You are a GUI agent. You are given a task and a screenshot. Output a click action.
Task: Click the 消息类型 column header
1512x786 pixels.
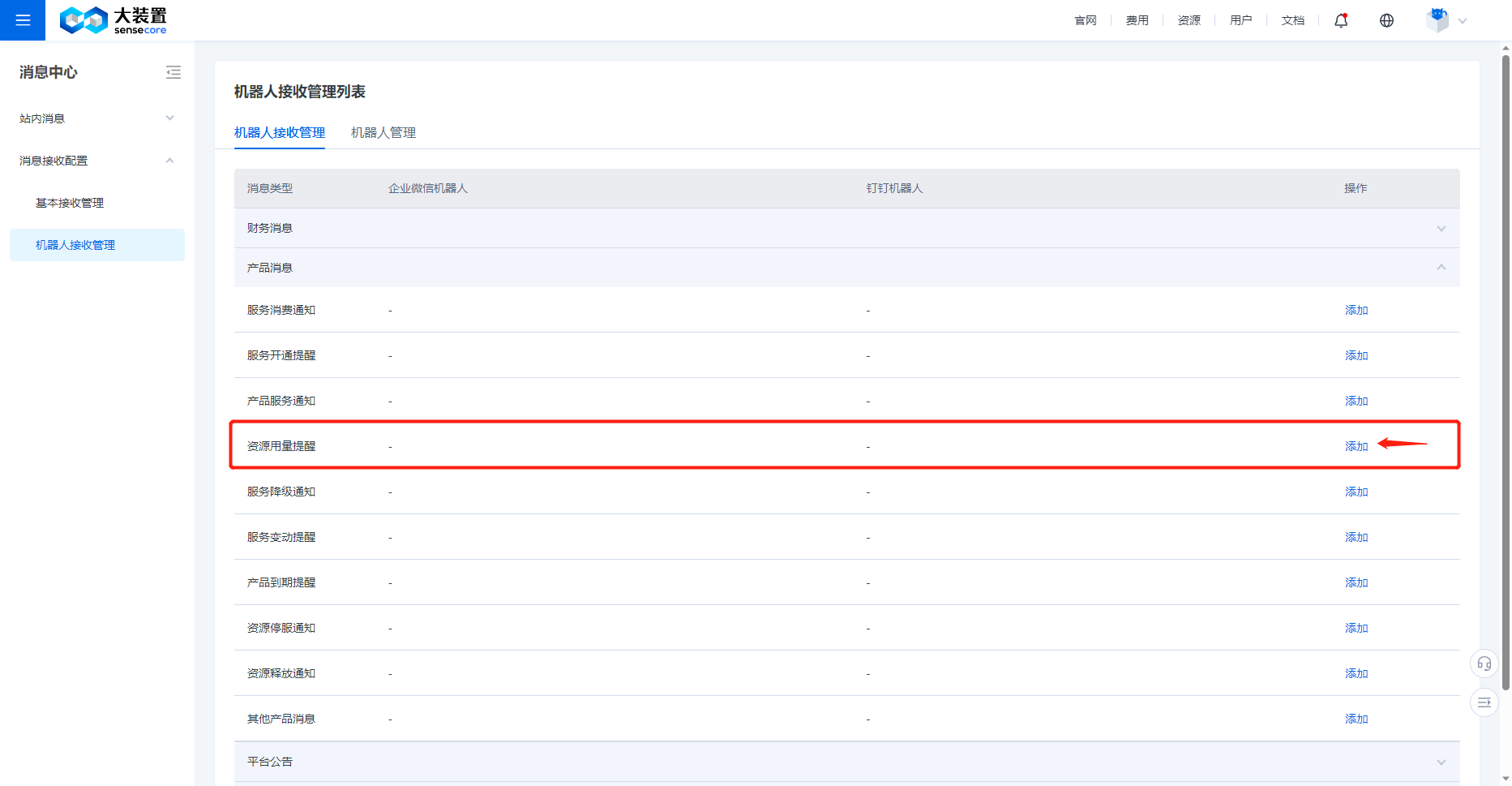pos(270,188)
